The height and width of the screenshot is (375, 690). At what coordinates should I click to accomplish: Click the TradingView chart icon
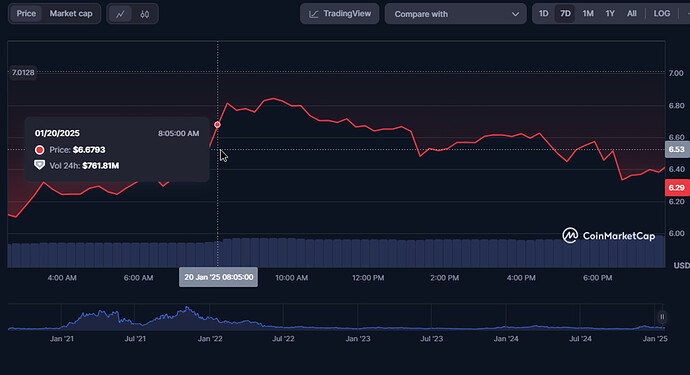pyautogui.click(x=313, y=14)
